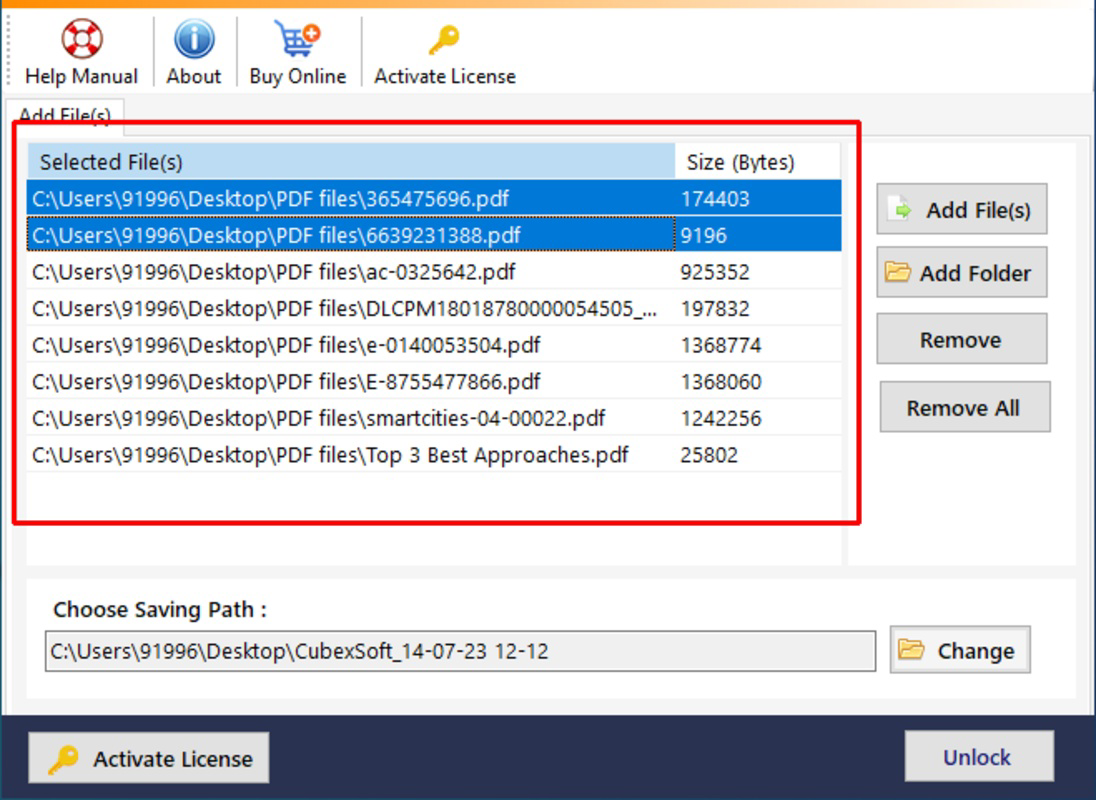Switch to the Add File(s) tab
This screenshot has height=800, width=1096.
(x=65, y=115)
